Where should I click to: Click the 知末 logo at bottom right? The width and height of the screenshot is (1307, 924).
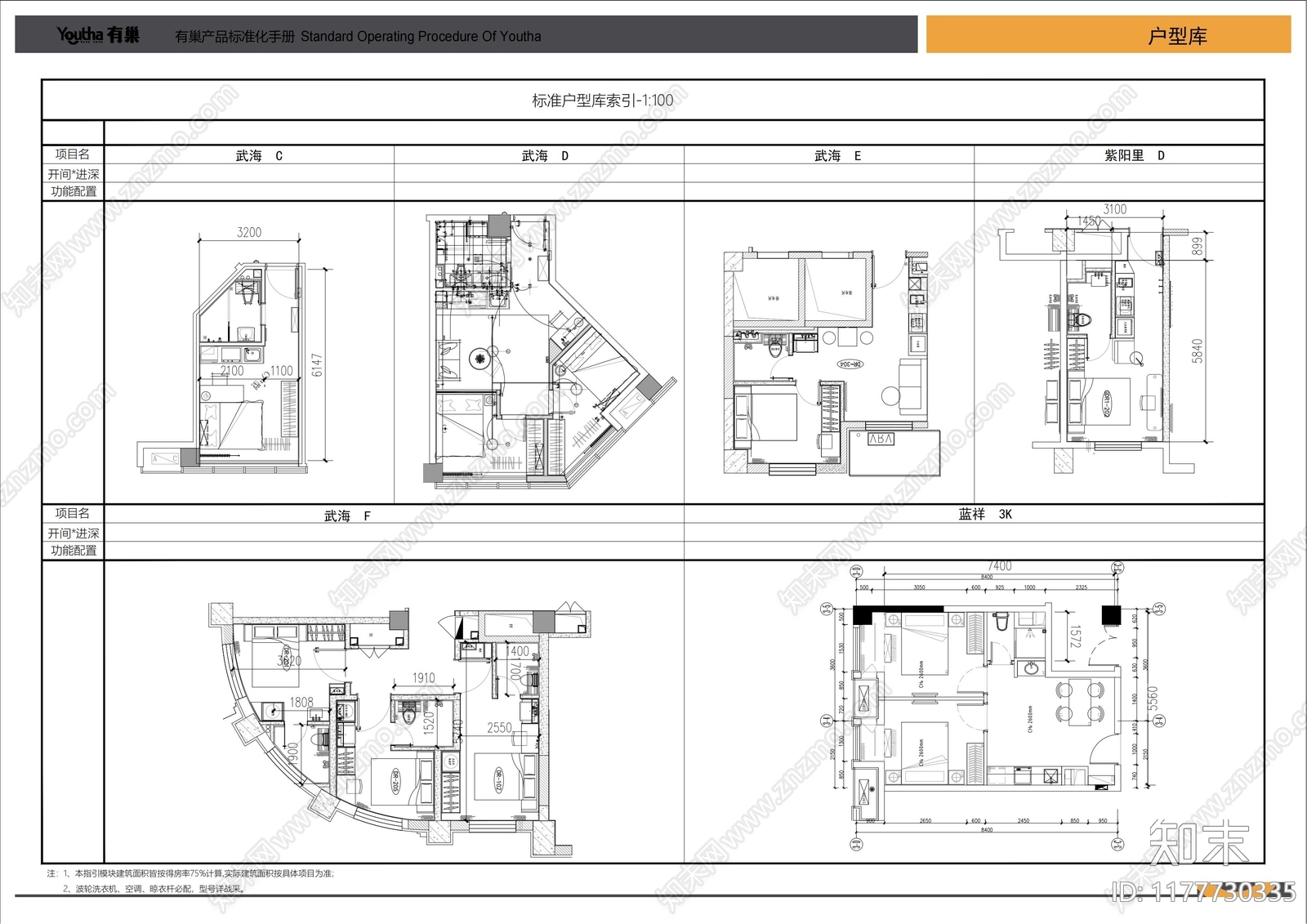coord(1199,845)
